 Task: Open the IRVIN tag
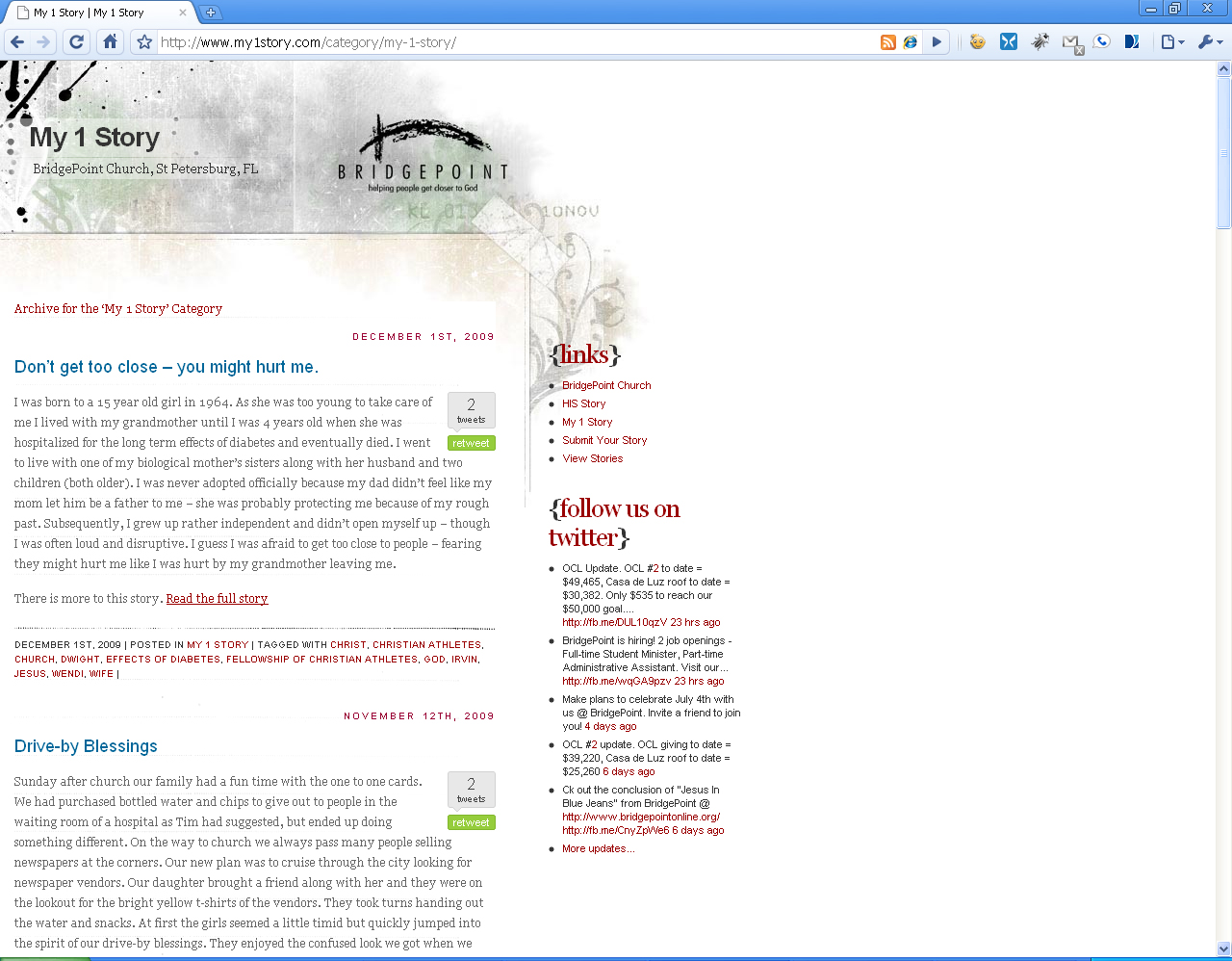click(x=465, y=660)
